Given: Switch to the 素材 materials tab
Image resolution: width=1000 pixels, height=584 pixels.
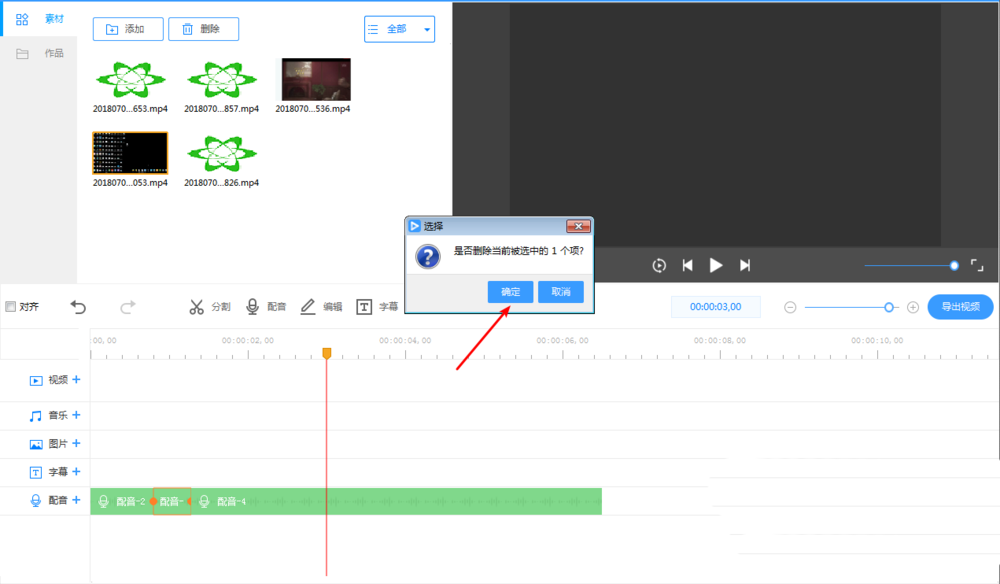Looking at the screenshot, I should pyautogui.click(x=40, y=18).
